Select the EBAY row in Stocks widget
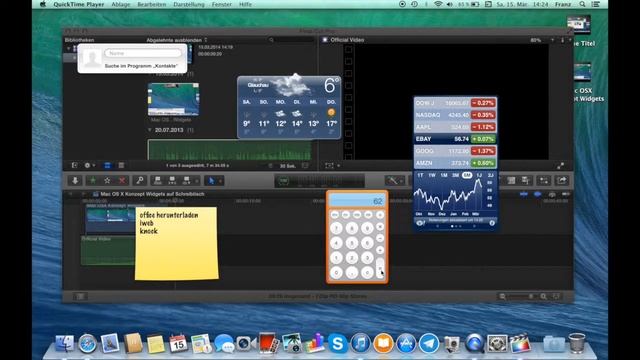Screen dimensions: 640x360 pos(455,139)
